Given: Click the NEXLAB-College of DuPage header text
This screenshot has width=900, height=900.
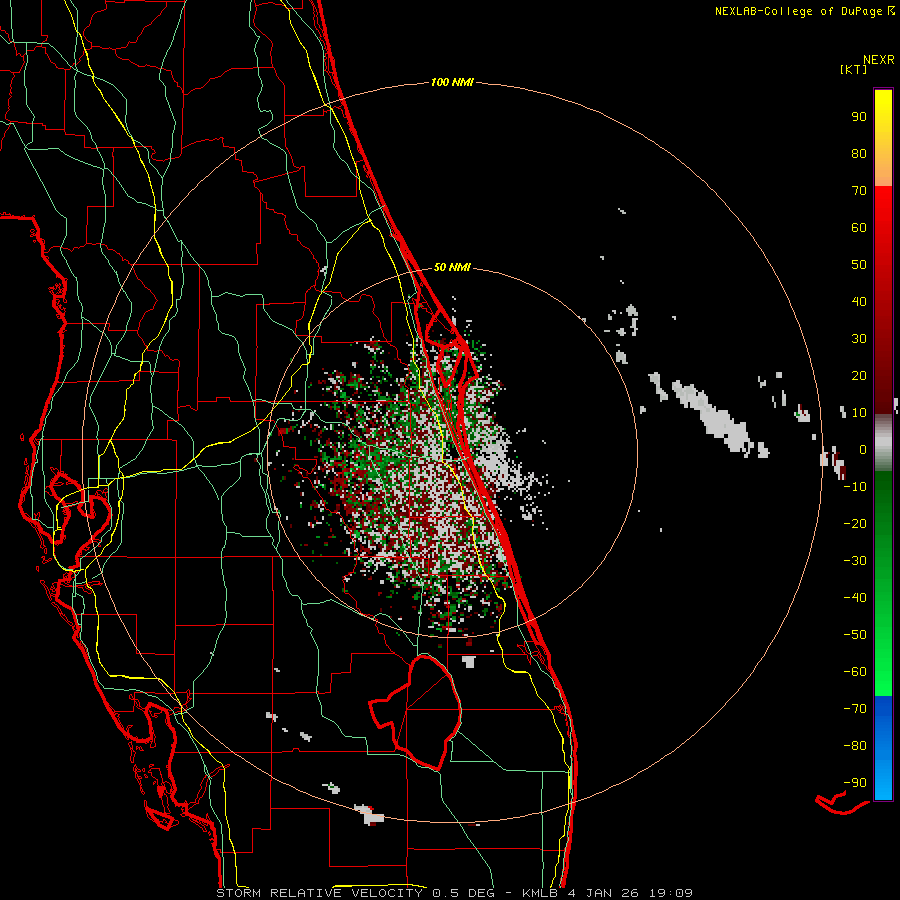Looking at the screenshot, I should coord(805,11).
